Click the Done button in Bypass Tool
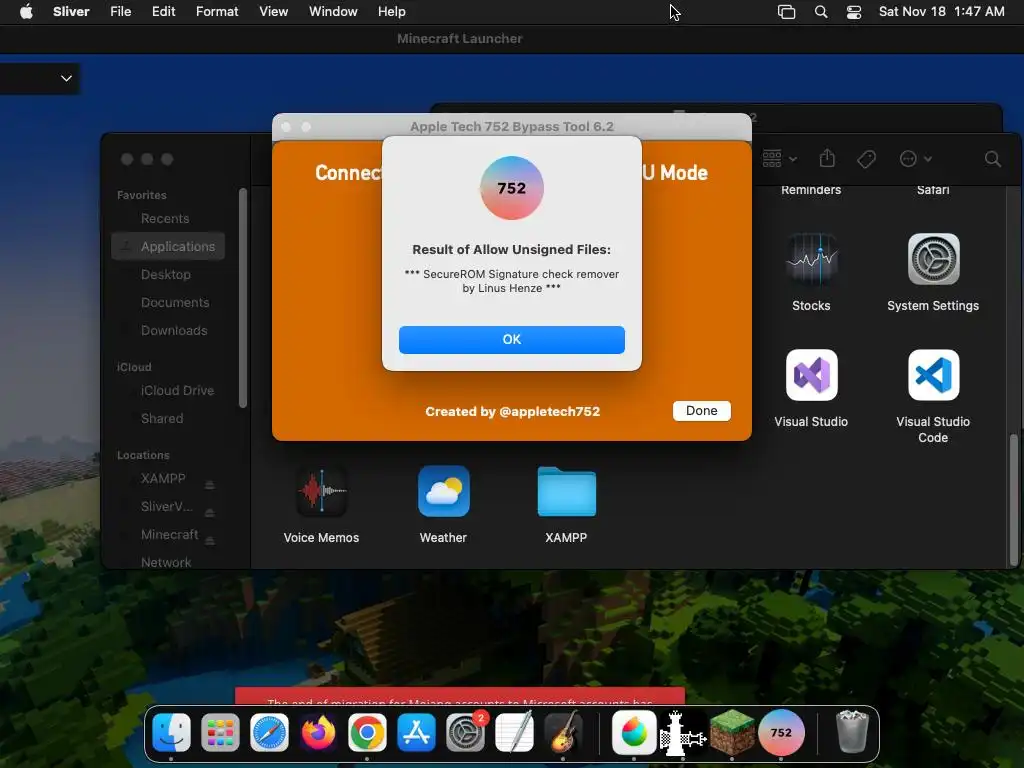 701,411
